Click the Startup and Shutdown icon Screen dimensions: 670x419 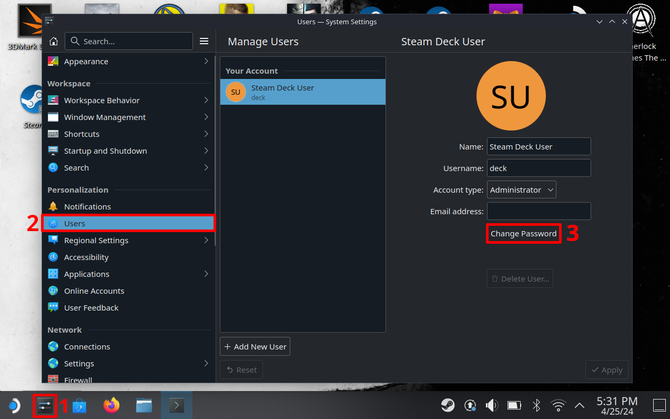[53, 151]
